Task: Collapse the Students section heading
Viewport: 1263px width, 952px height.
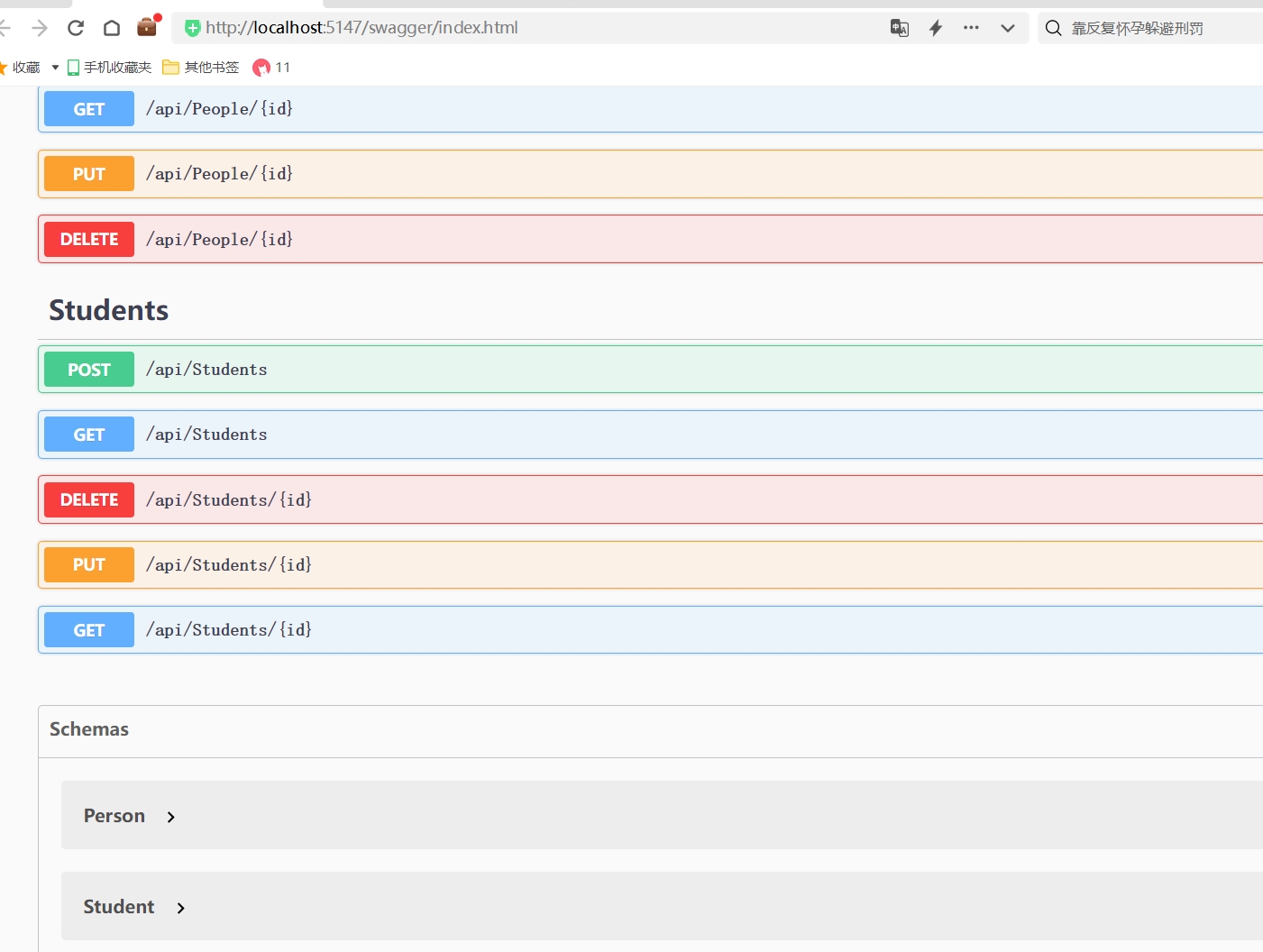Action: point(109,310)
